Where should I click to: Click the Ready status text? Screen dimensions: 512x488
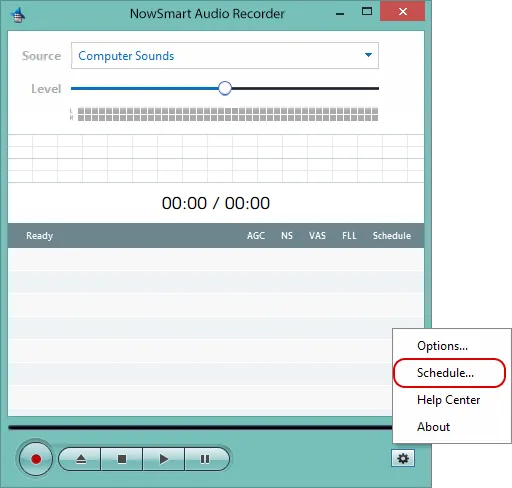40,236
